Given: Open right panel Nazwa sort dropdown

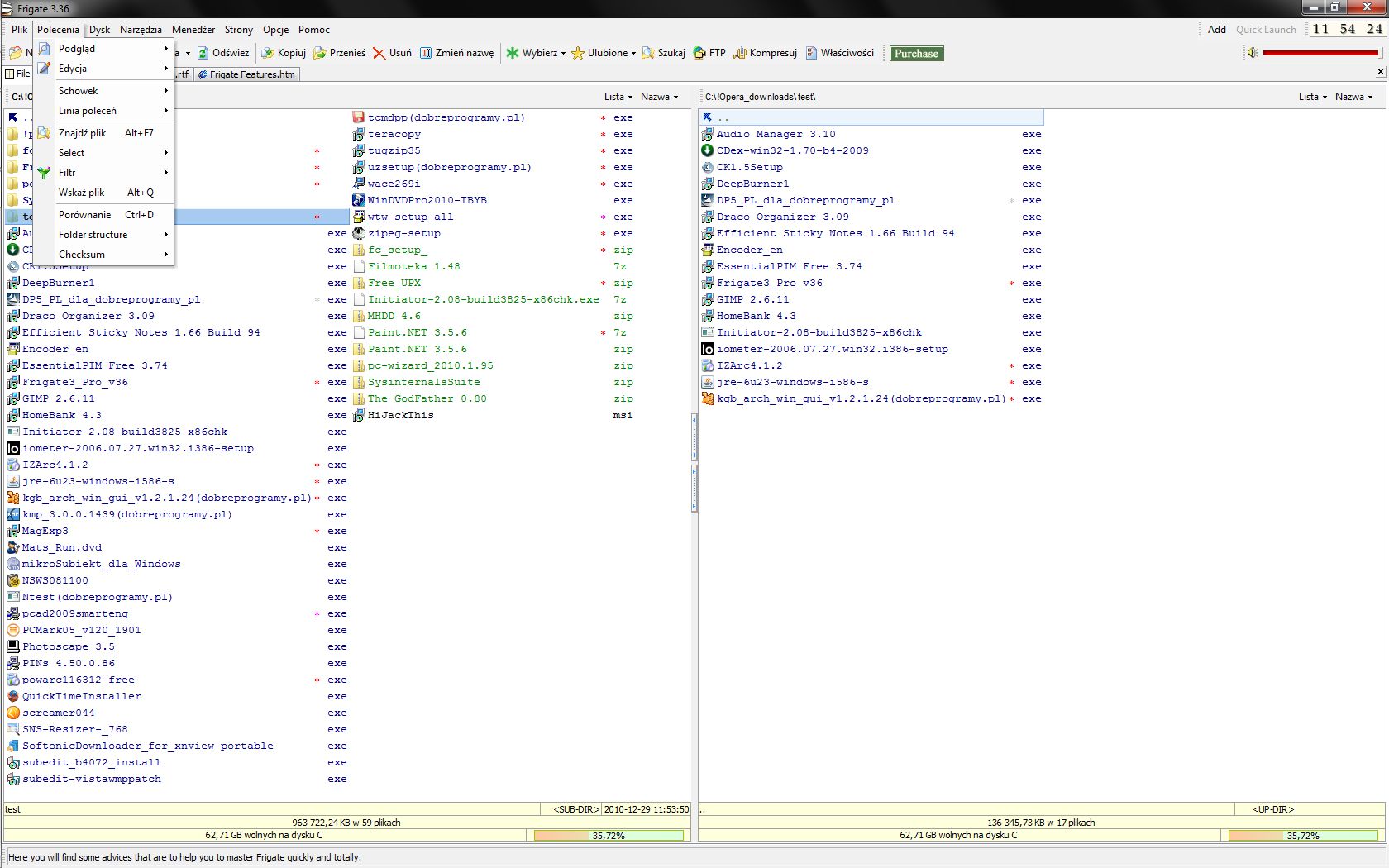Looking at the screenshot, I should pos(1354,97).
